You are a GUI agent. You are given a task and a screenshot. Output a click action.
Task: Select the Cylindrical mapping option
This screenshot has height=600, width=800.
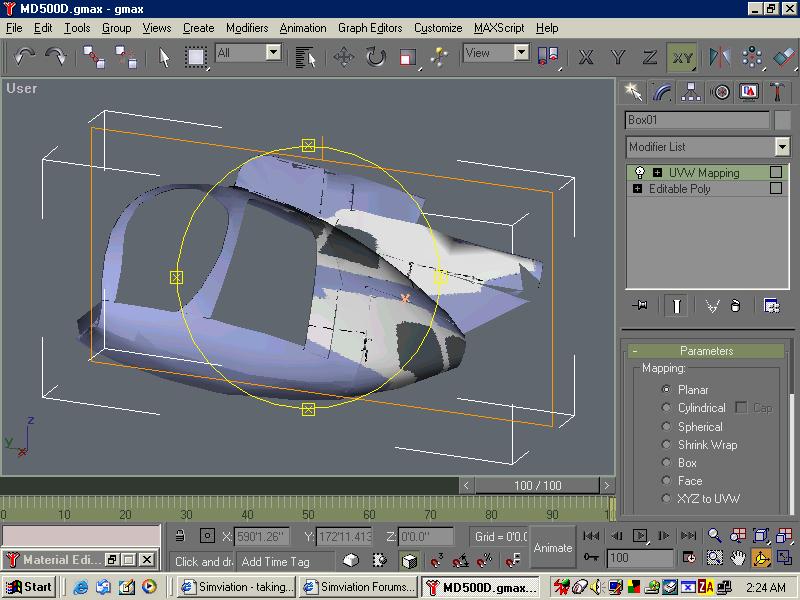tap(667, 408)
